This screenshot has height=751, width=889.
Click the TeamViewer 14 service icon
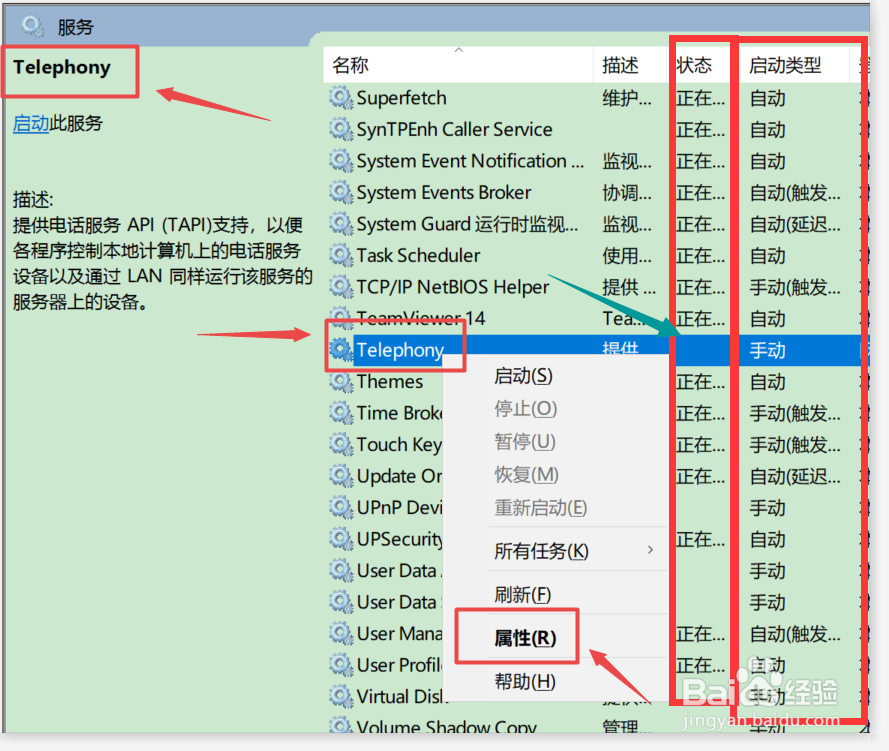pos(340,318)
